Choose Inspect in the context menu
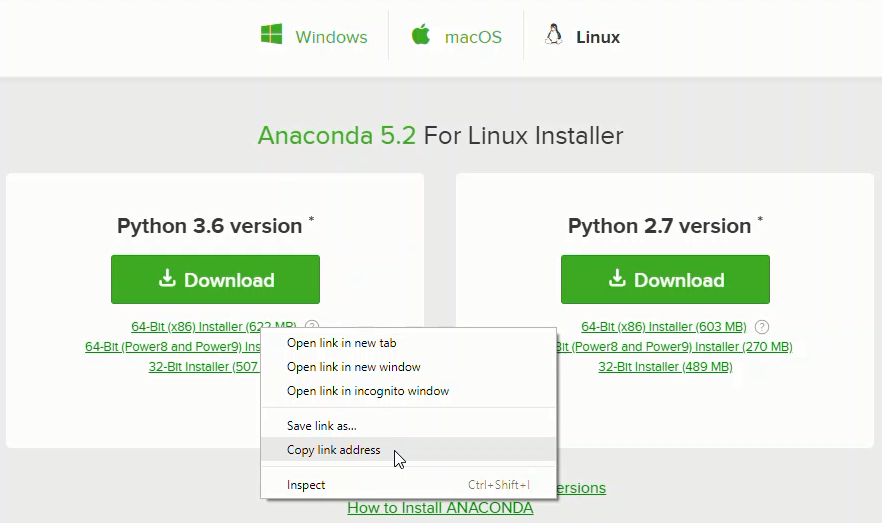Image resolution: width=882 pixels, height=523 pixels. coord(408,485)
